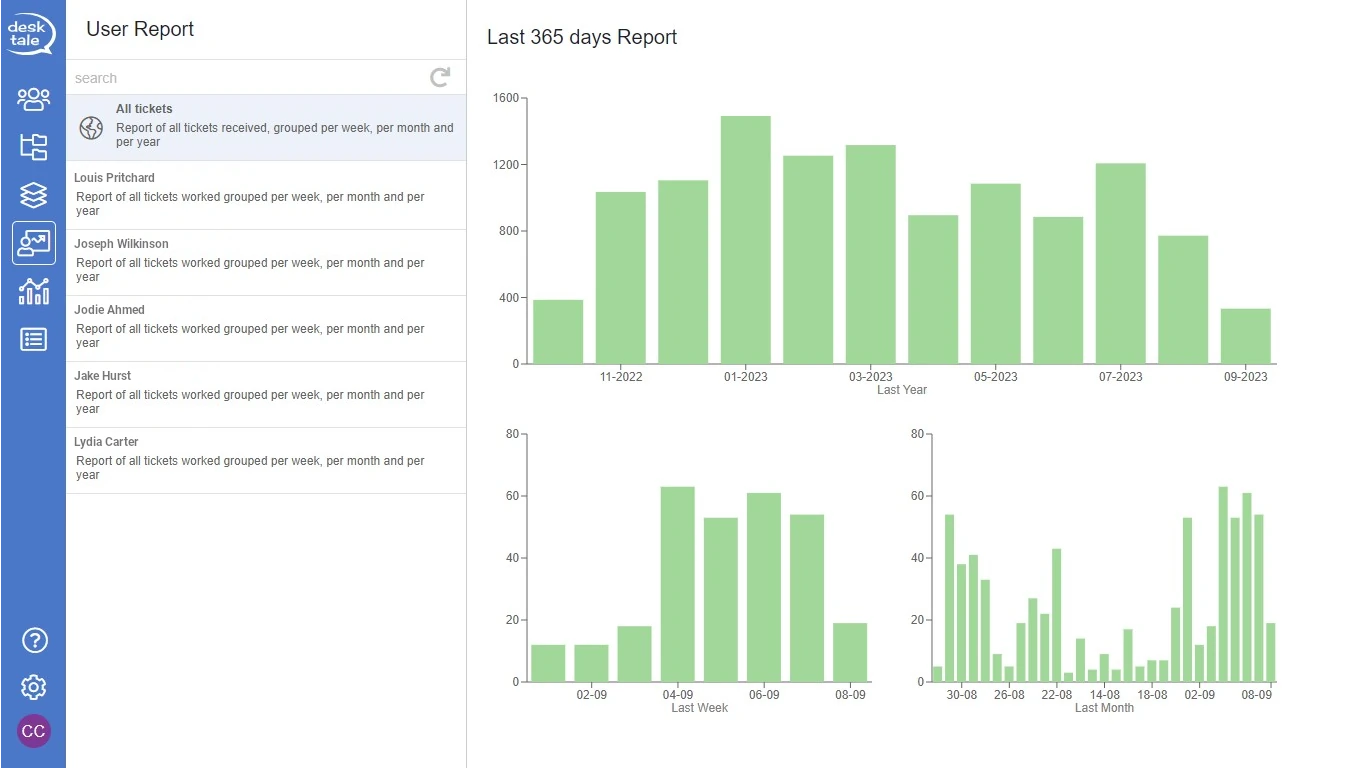
Task: Click the CC user avatar
Action: point(33,731)
